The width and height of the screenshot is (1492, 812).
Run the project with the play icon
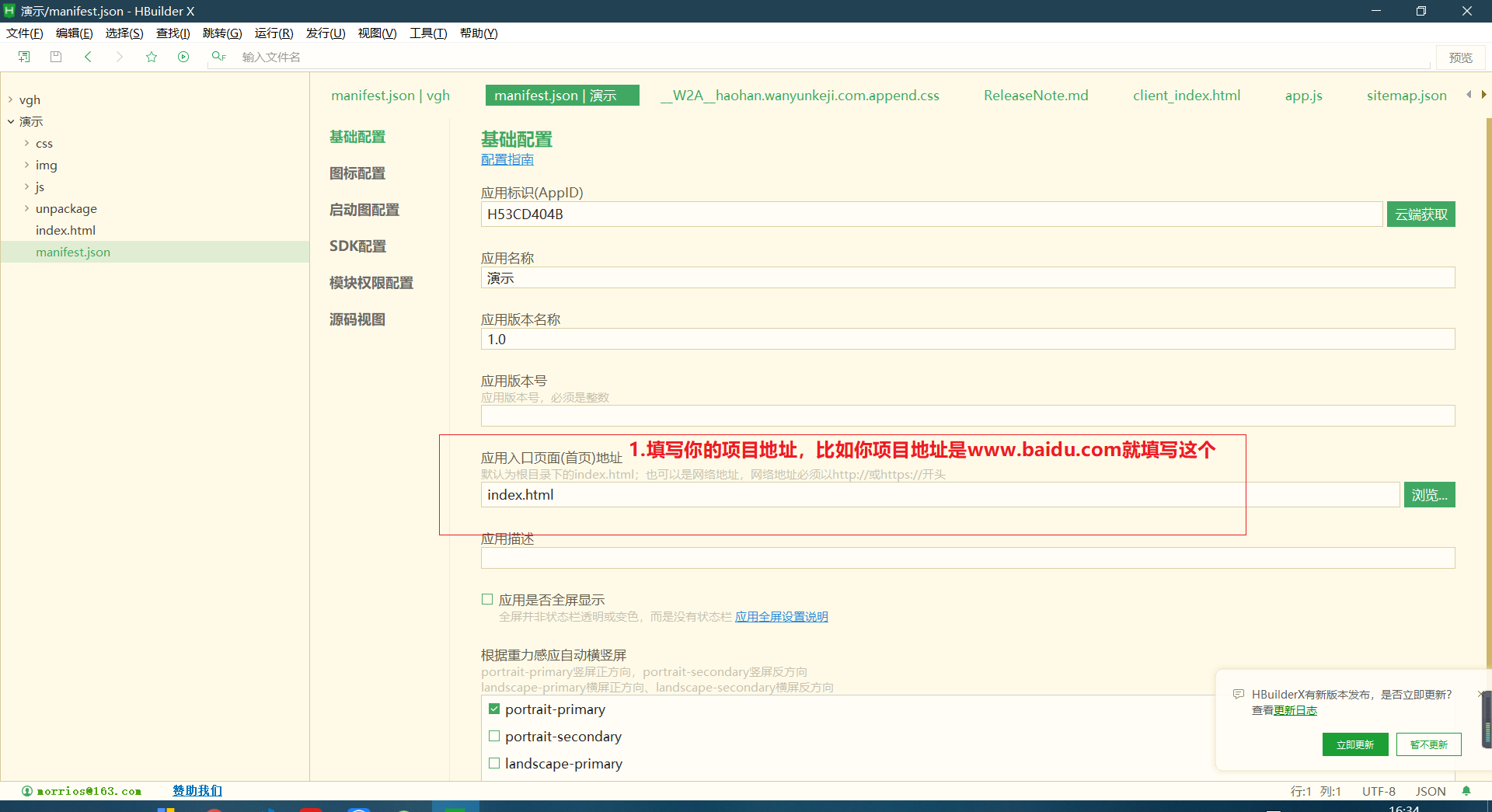[x=183, y=56]
